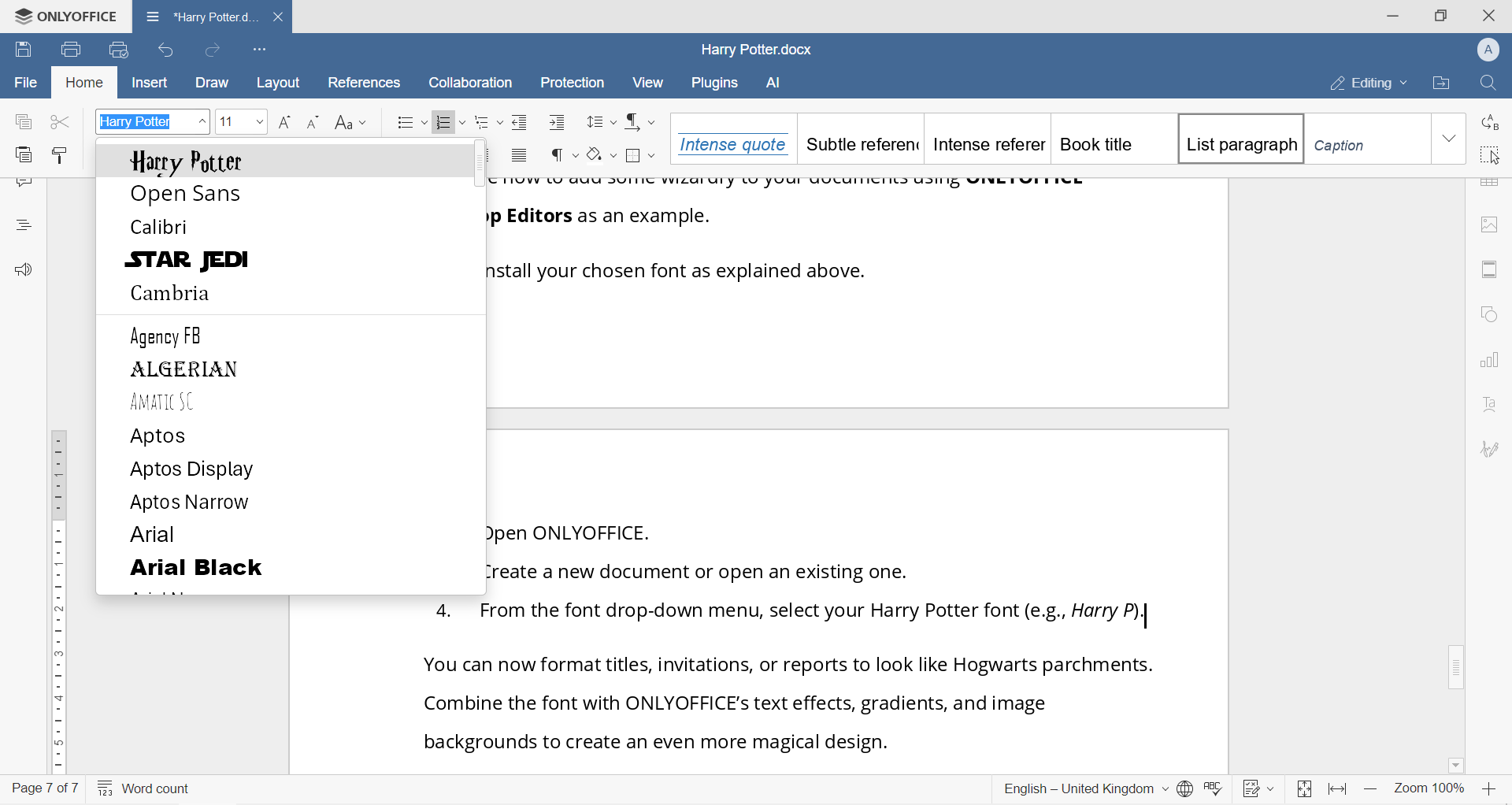Expand the font size dropdown

coord(259,122)
